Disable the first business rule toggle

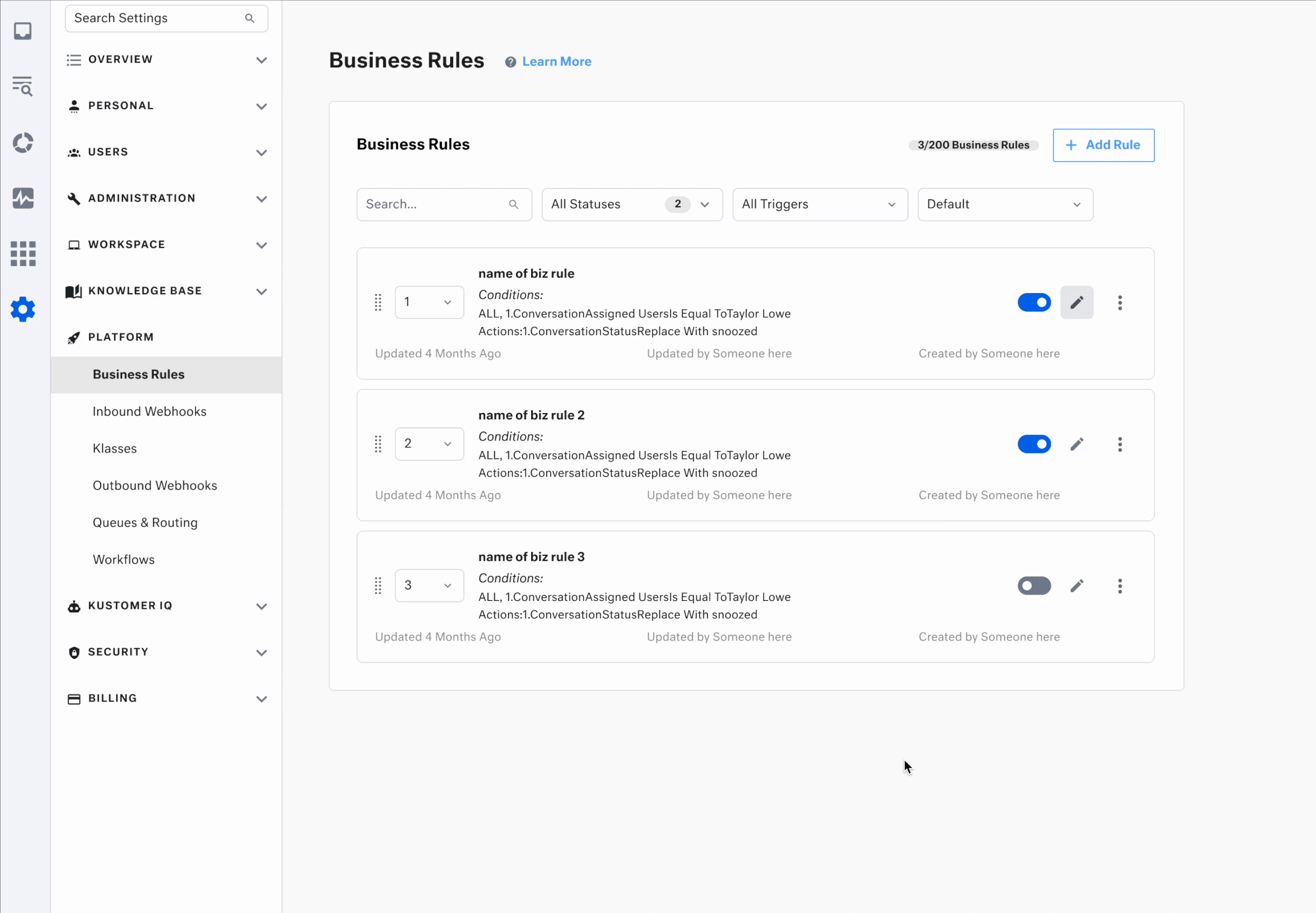click(1033, 302)
